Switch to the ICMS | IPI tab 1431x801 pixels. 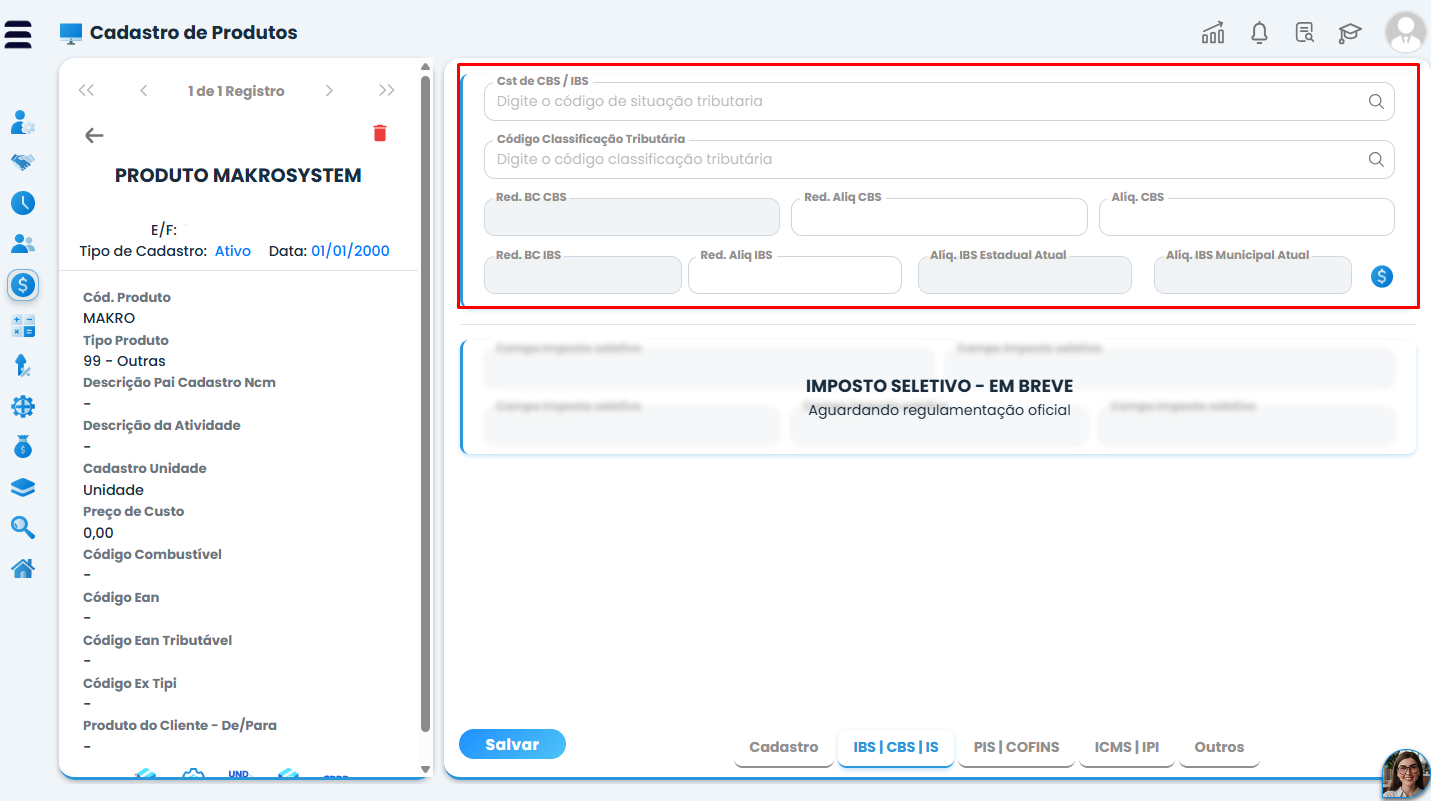(x=1127, y=748)
